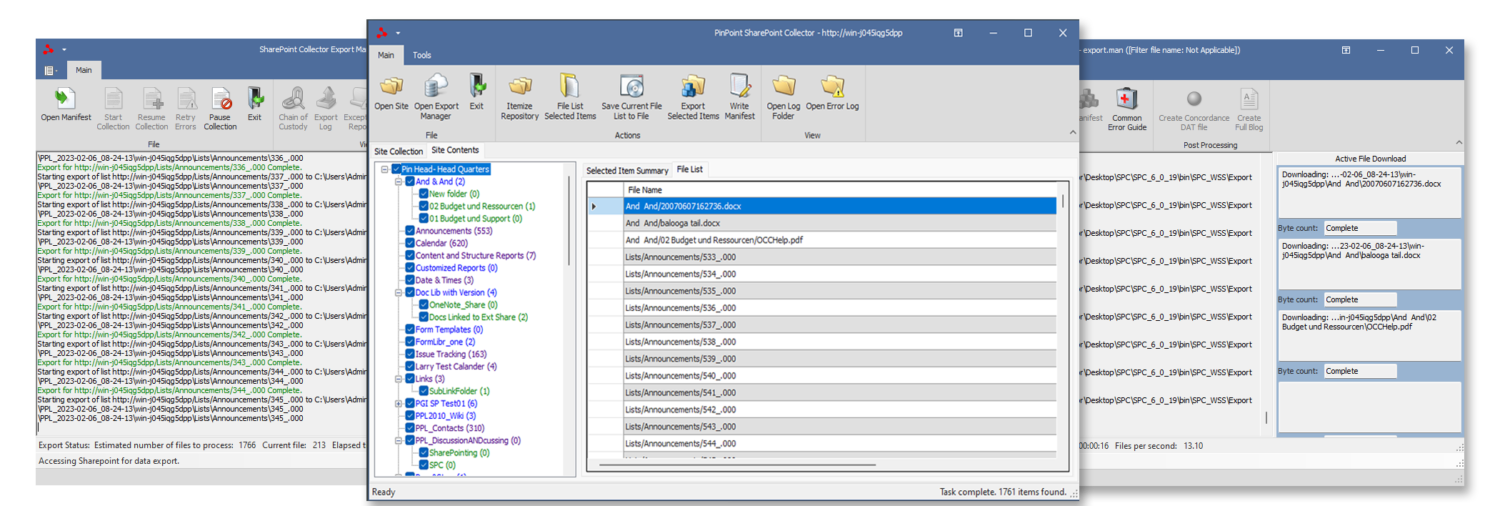The width and height of the screenshot is (1500, 506).
Task: Run Itemize Repository
Action: click(x=519, y=97)
